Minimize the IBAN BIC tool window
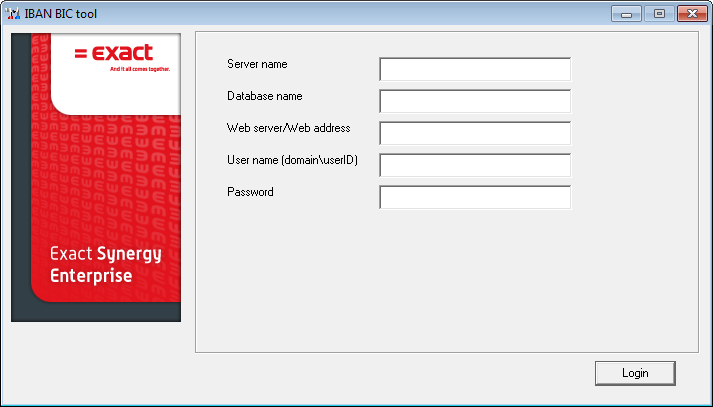Viewport: 713px width, 407px height. click(627, 14)
